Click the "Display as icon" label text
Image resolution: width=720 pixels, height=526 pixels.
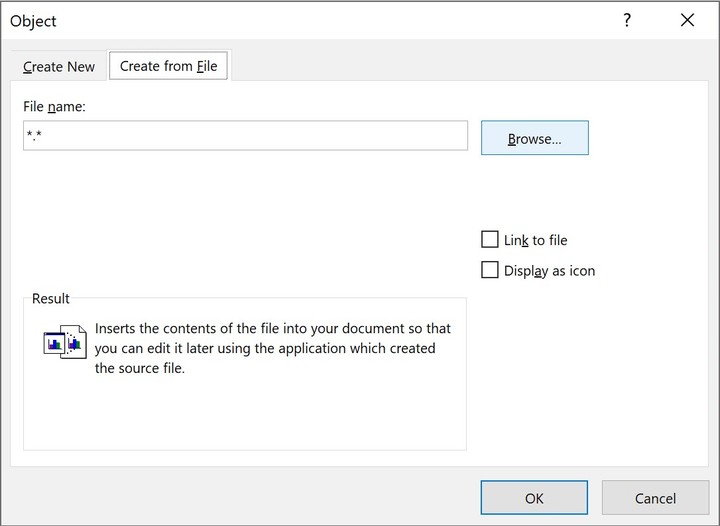click(549, 270)
